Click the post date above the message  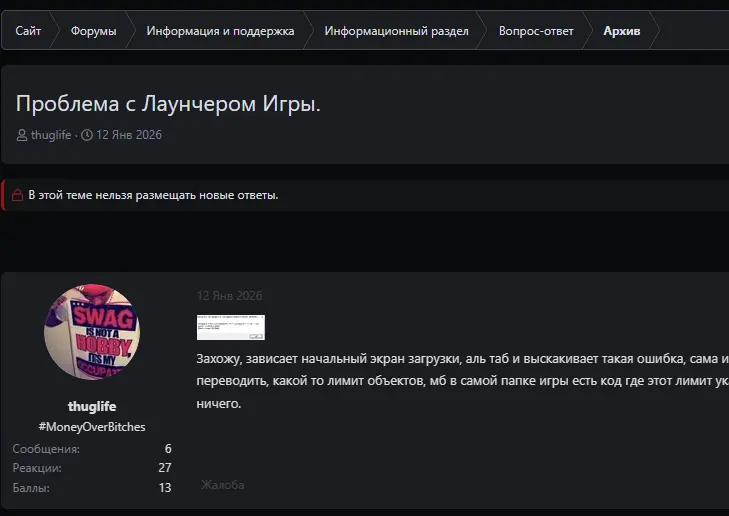230,296
